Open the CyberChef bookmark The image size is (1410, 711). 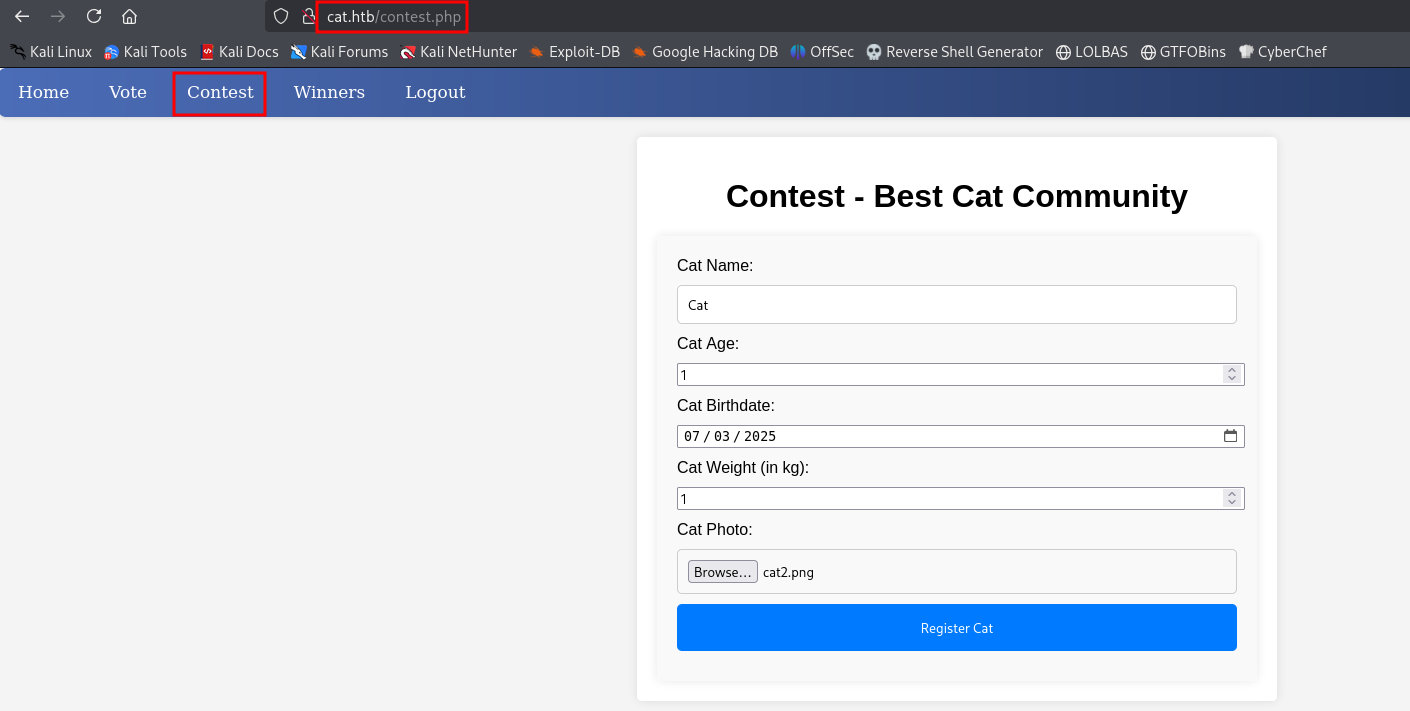coord(1282,52)
